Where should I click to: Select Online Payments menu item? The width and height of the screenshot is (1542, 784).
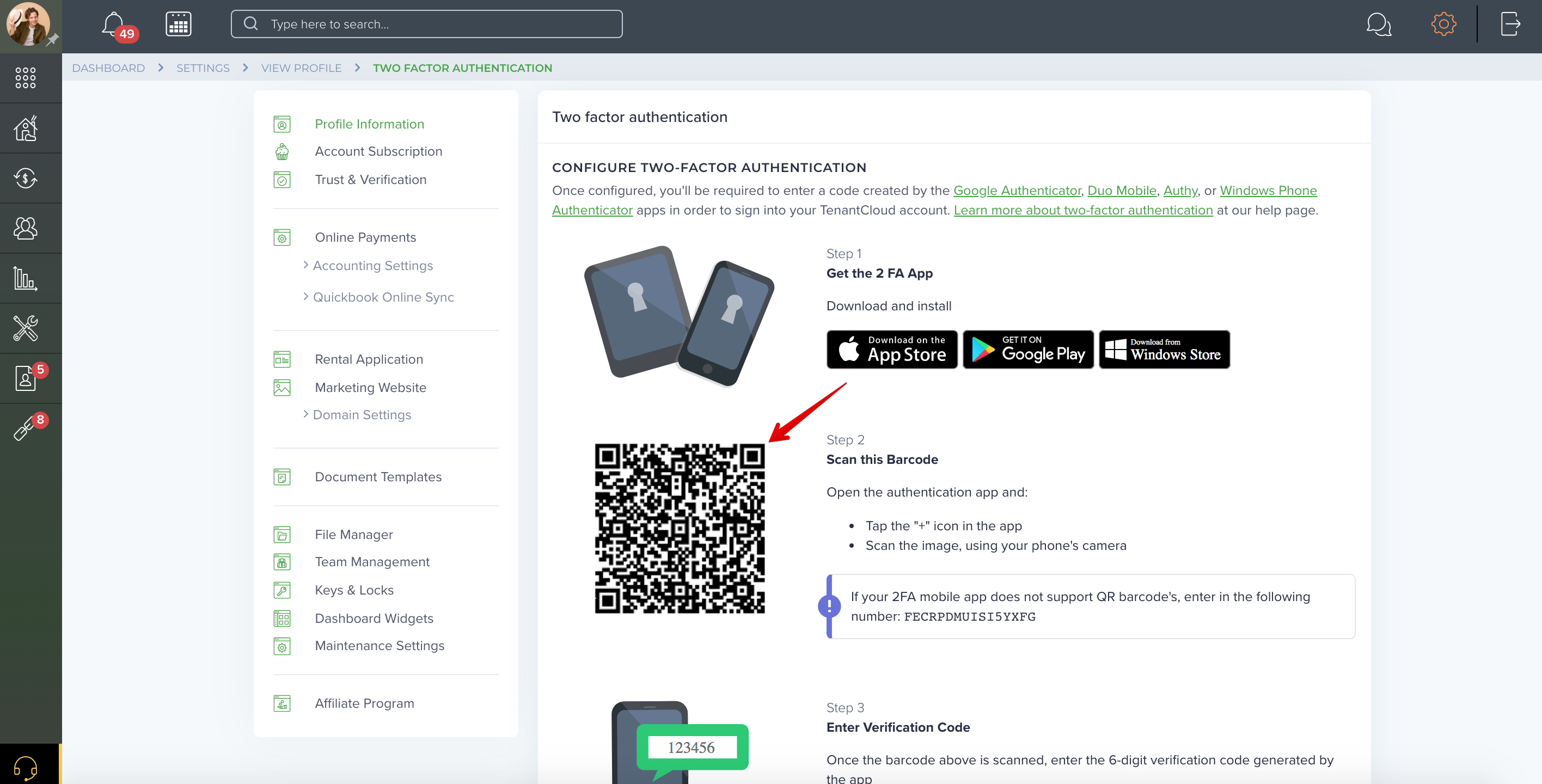[365, 237]
